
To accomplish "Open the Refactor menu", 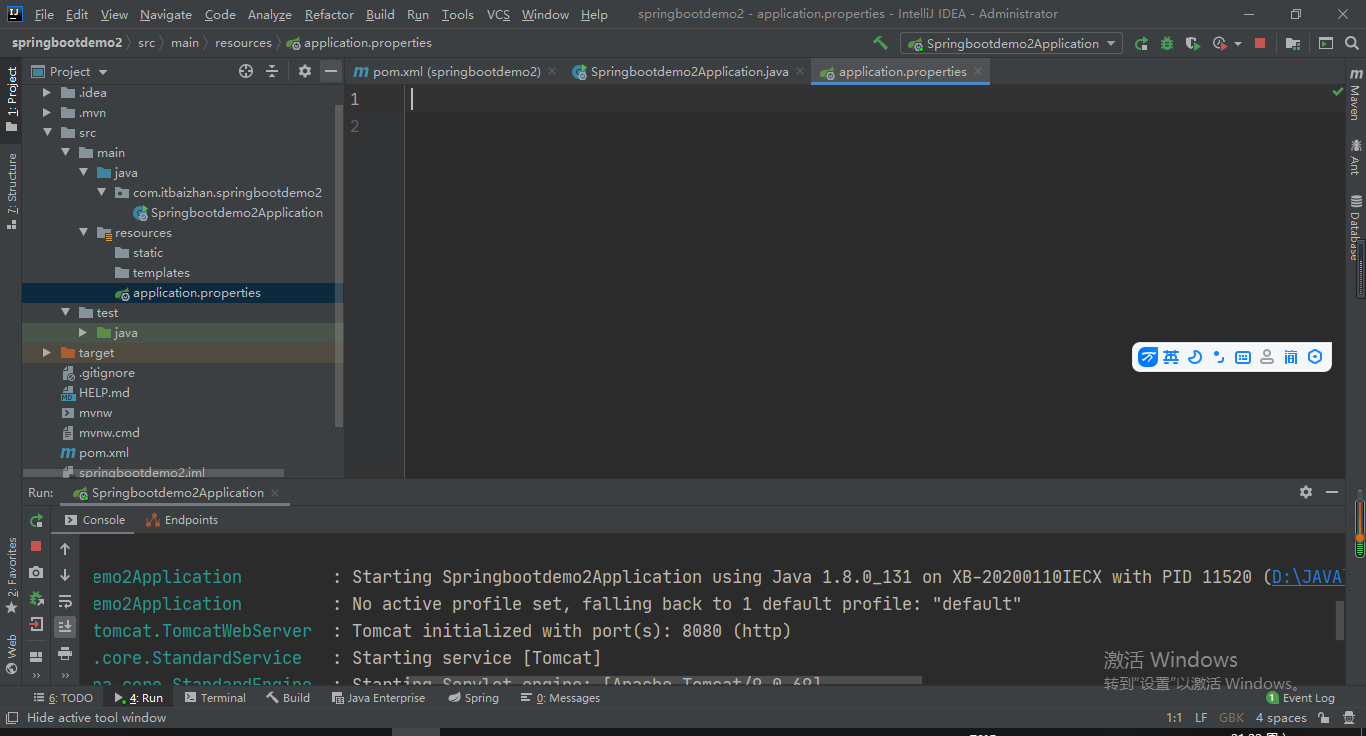I will pos(329,14).
